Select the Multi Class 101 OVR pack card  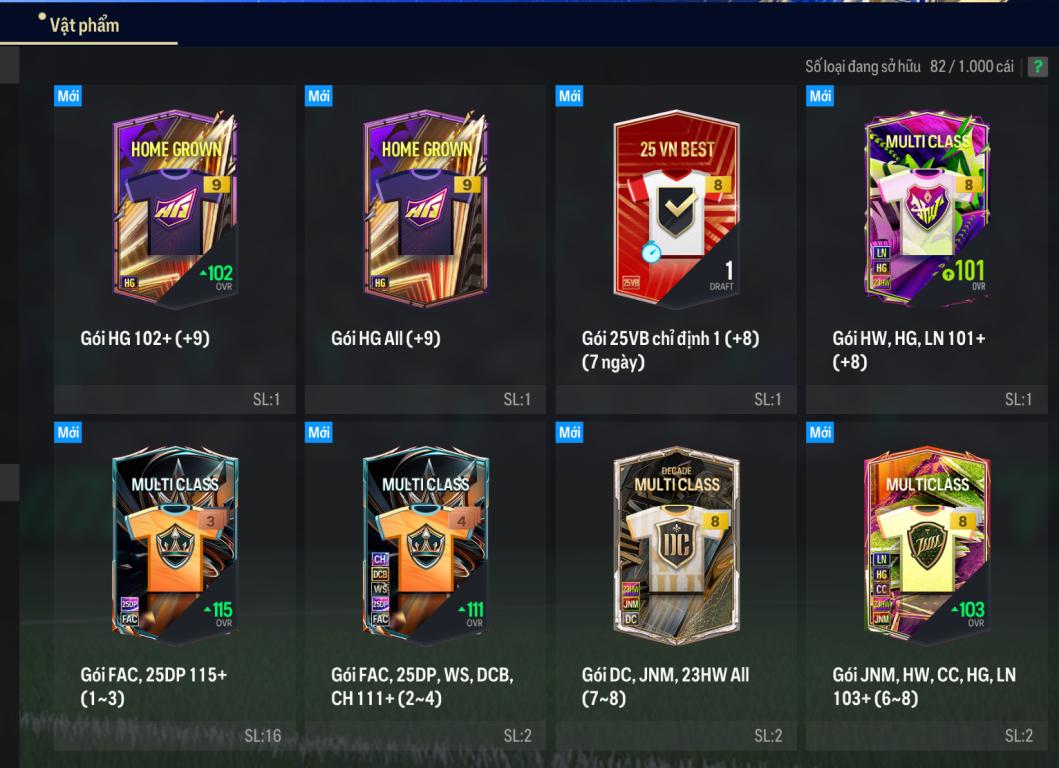[927, 209]
